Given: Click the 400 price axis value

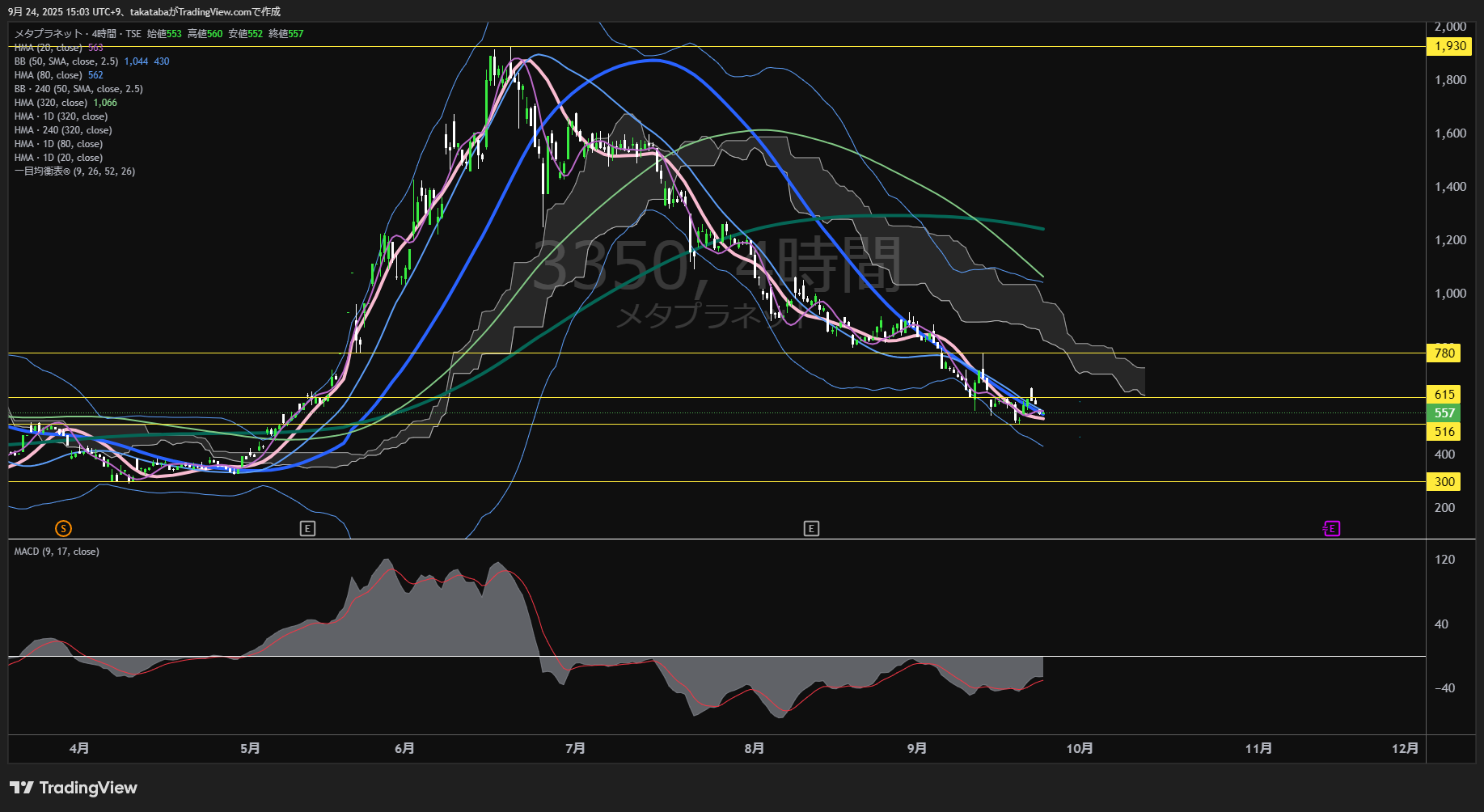Looking at the screenshot, I should click(1444, 454).
